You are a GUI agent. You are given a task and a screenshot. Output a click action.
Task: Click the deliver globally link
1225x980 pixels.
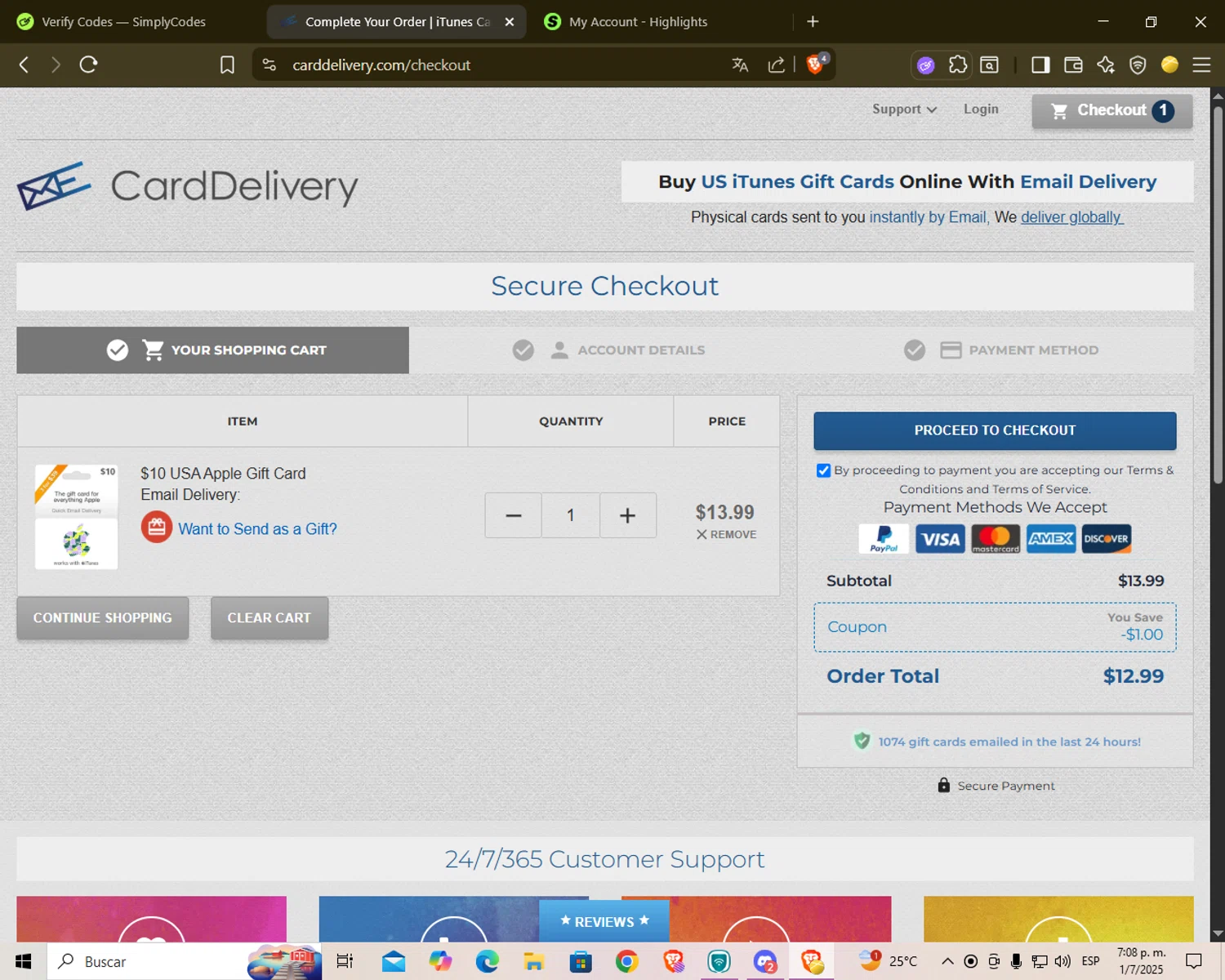pyautogui.click(x=1071, y=217)
